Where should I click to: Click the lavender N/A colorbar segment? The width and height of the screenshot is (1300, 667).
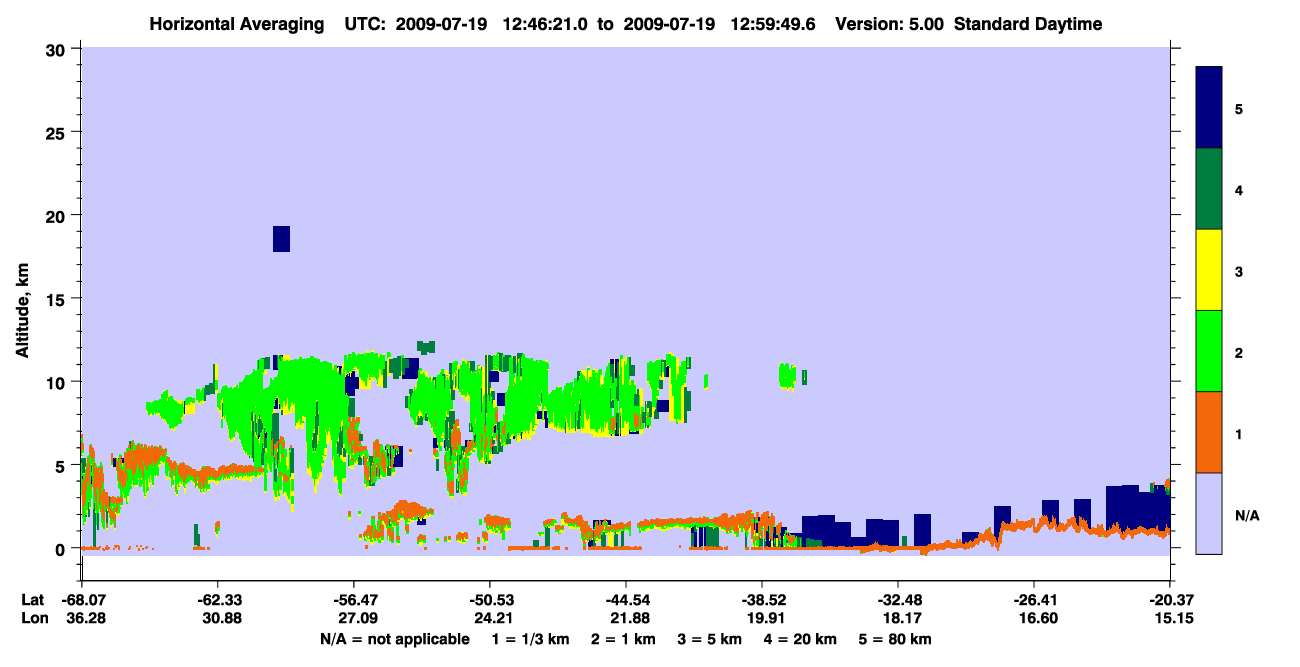1209,513
